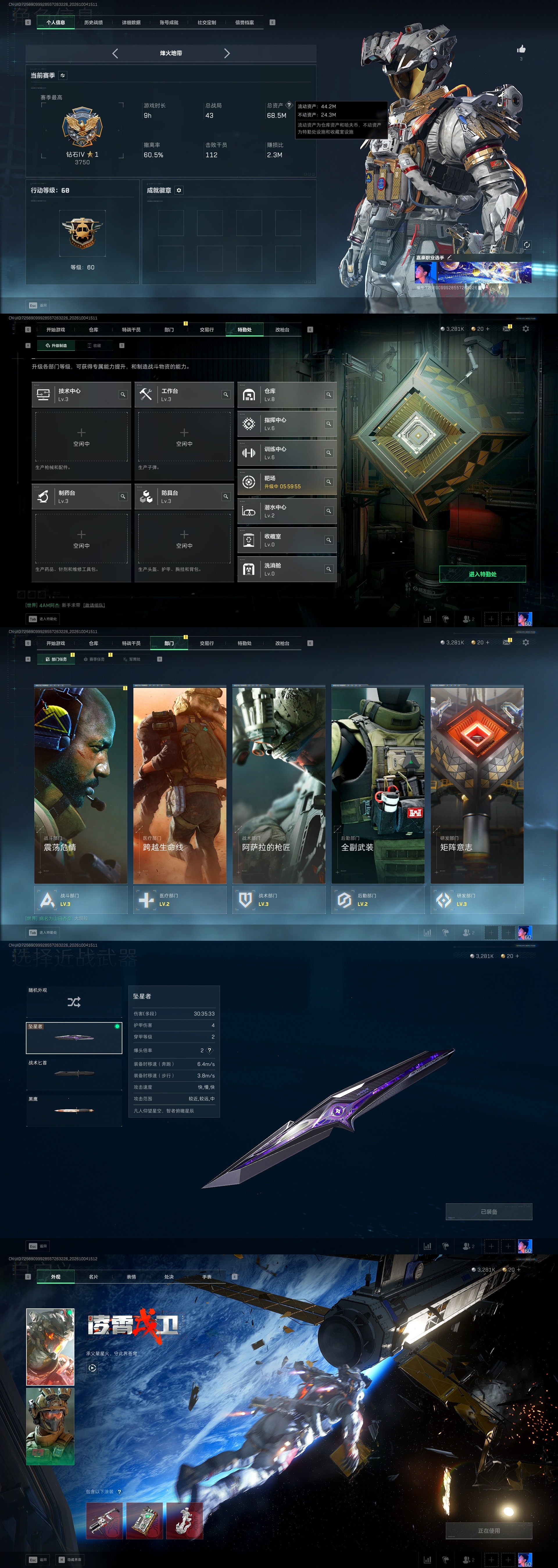Select the 战术匕首 knife option

point(74,1074)
